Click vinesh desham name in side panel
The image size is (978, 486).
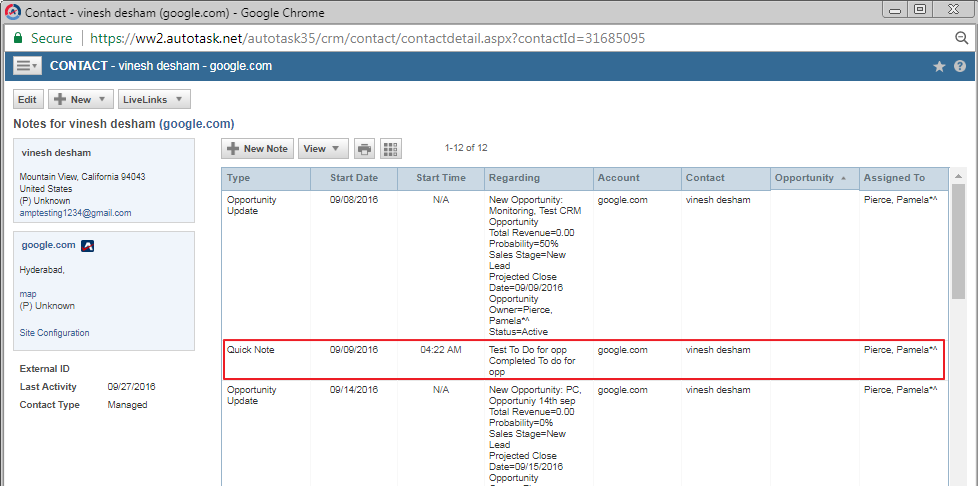[x=56, y=153]
